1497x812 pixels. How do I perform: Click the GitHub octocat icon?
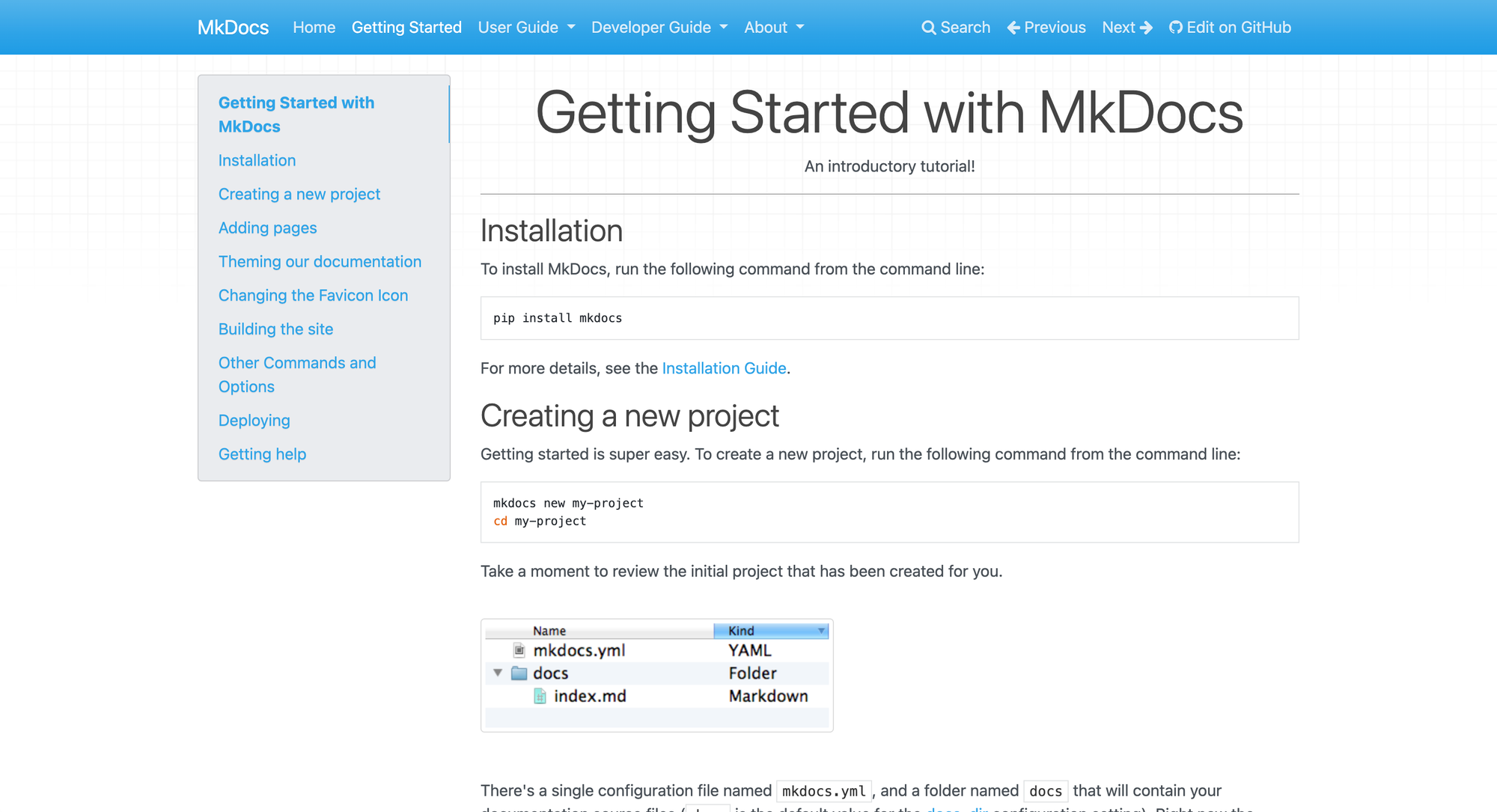1175,27
